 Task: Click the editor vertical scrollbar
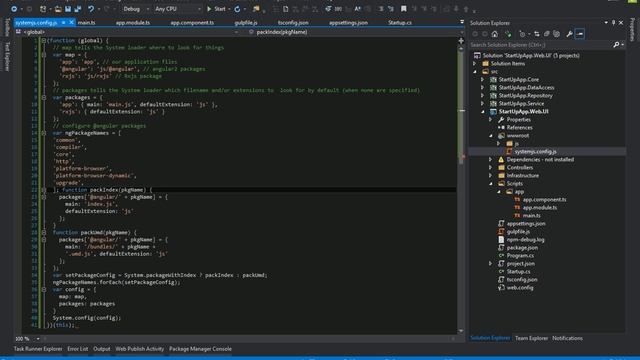461,190
